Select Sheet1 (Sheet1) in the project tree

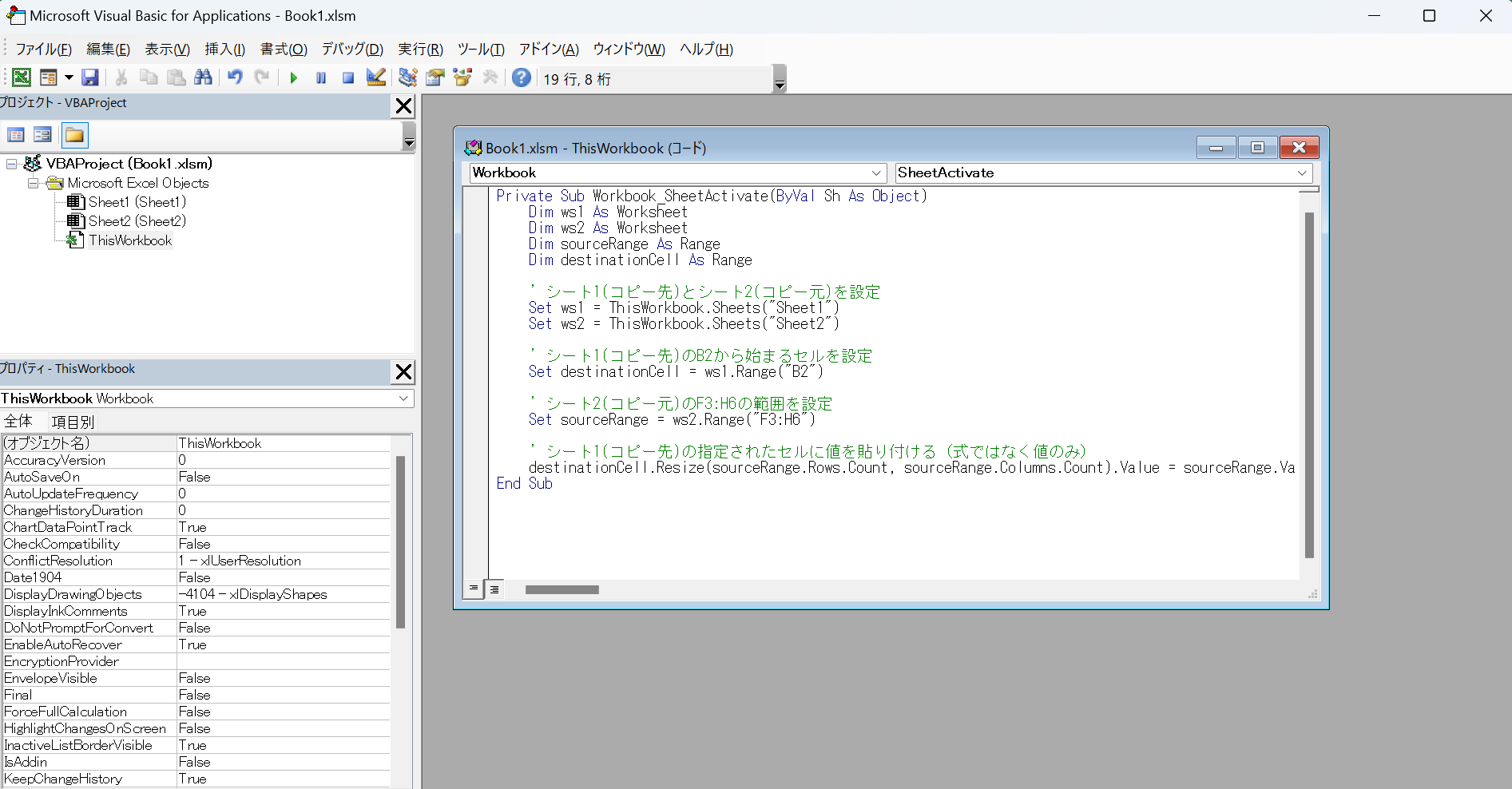tap(137, 202)
